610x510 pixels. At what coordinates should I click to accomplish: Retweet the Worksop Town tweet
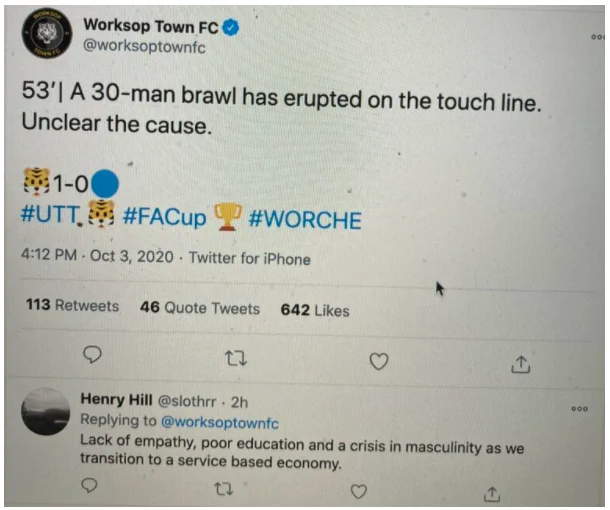(x=237, y=358)
